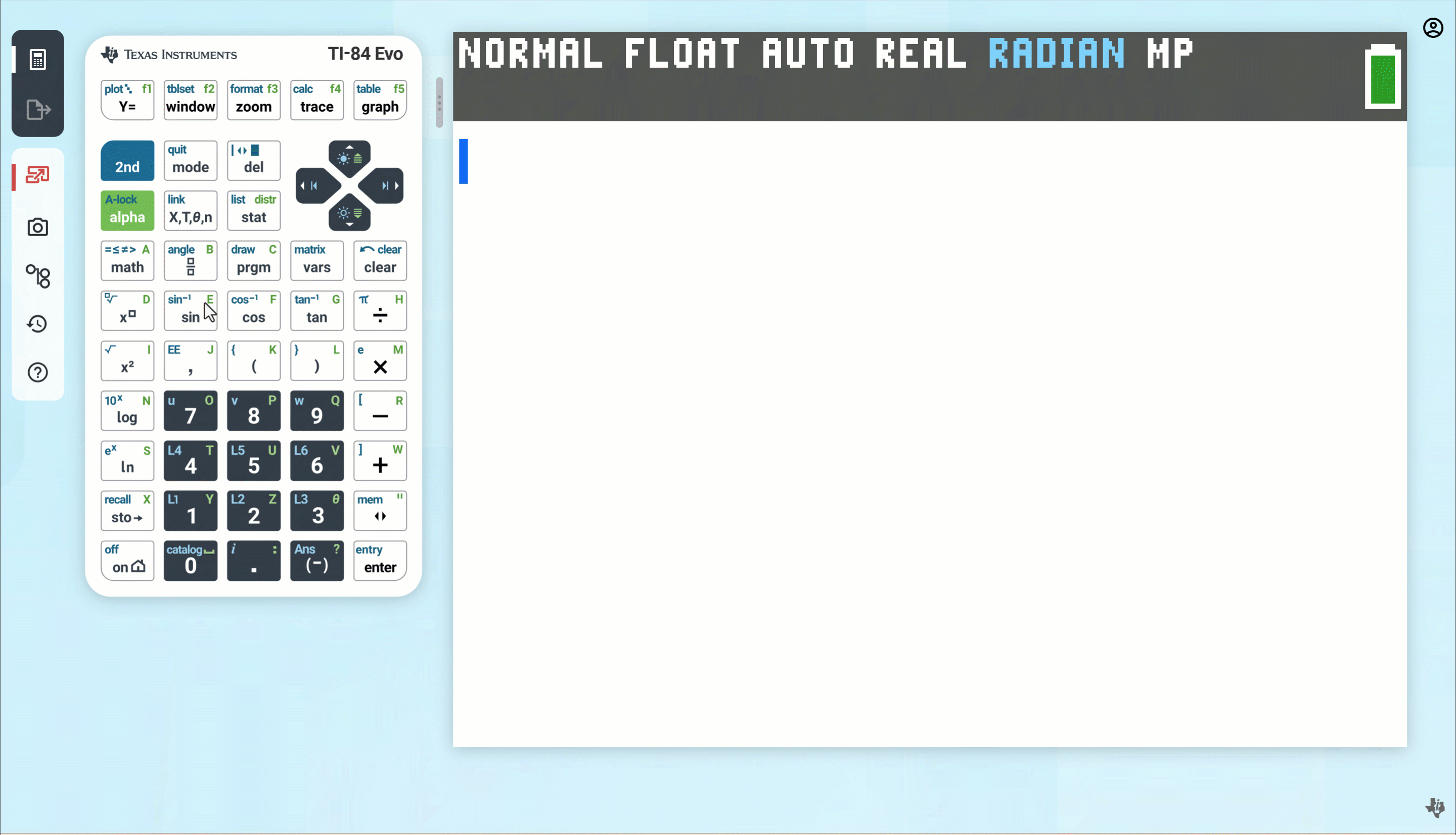This screenshot has height=835, width=1456.
Task: Open the key press history icon
Action: click(x=38, y=324)
